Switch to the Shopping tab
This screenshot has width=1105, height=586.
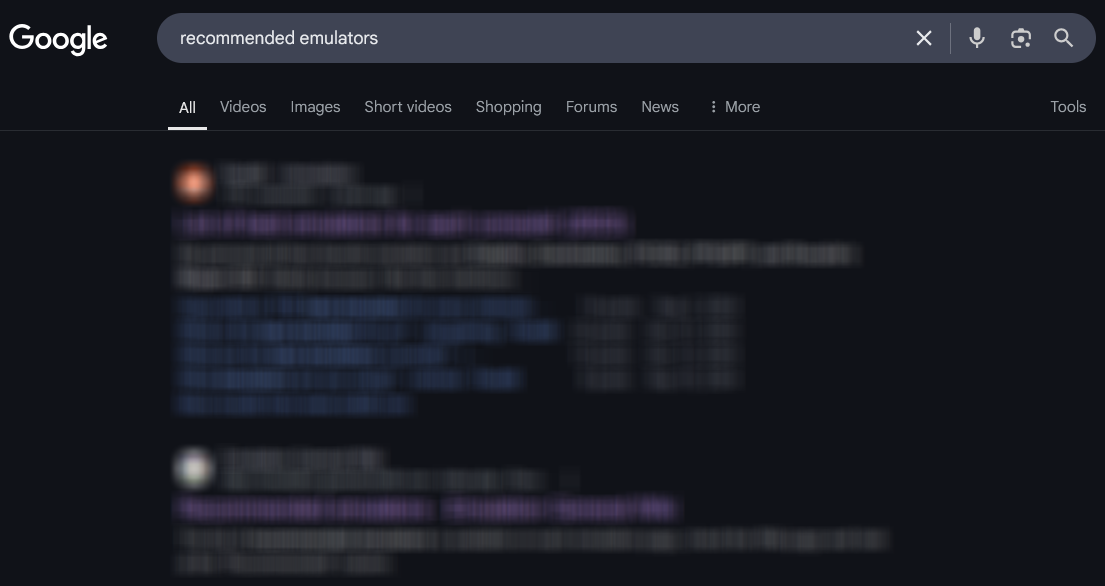click(508, 107)
